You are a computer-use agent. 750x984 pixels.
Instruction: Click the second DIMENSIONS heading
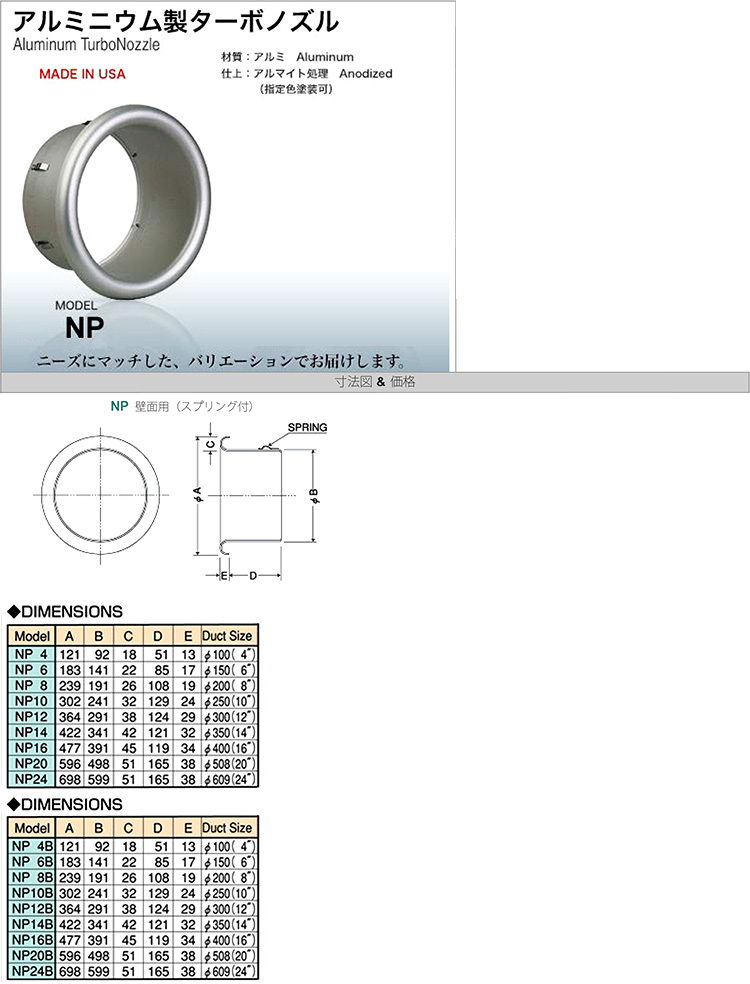(65, 805)
